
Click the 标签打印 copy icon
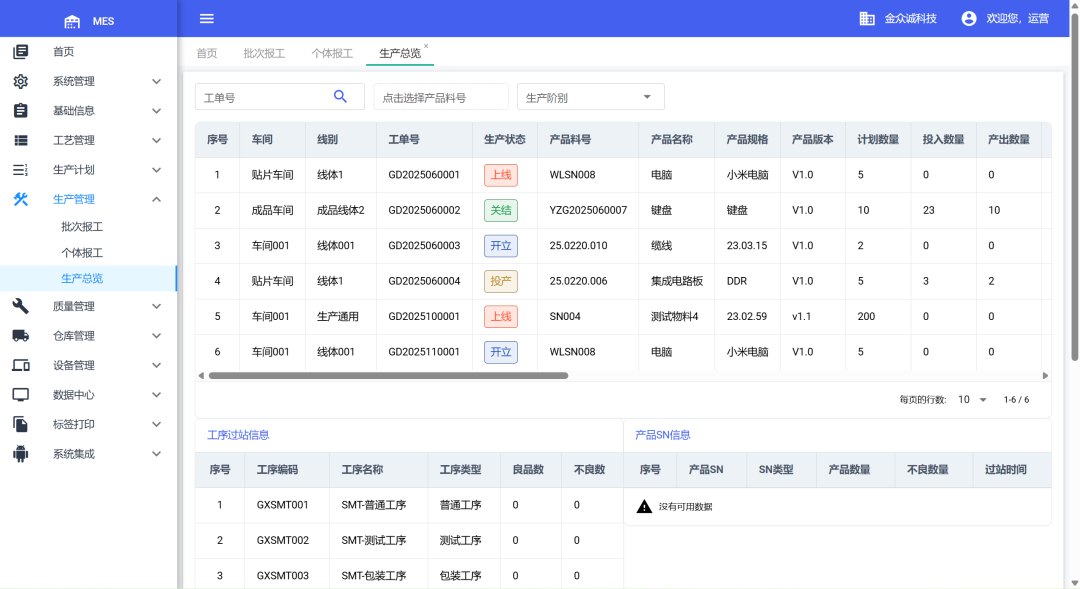(21, 424)
